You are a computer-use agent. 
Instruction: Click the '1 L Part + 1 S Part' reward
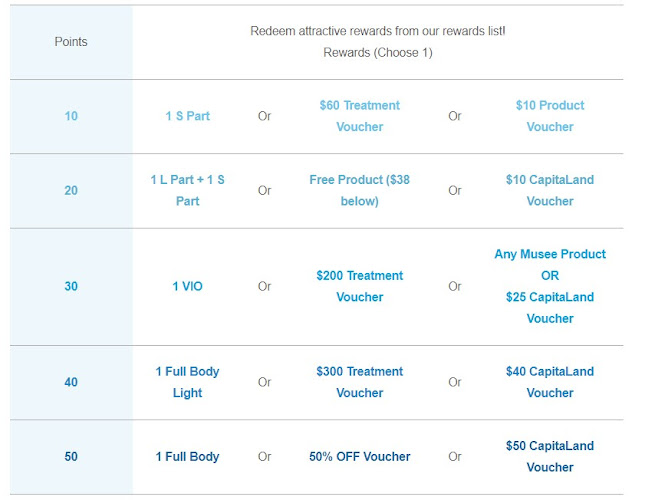coord(188,190)
